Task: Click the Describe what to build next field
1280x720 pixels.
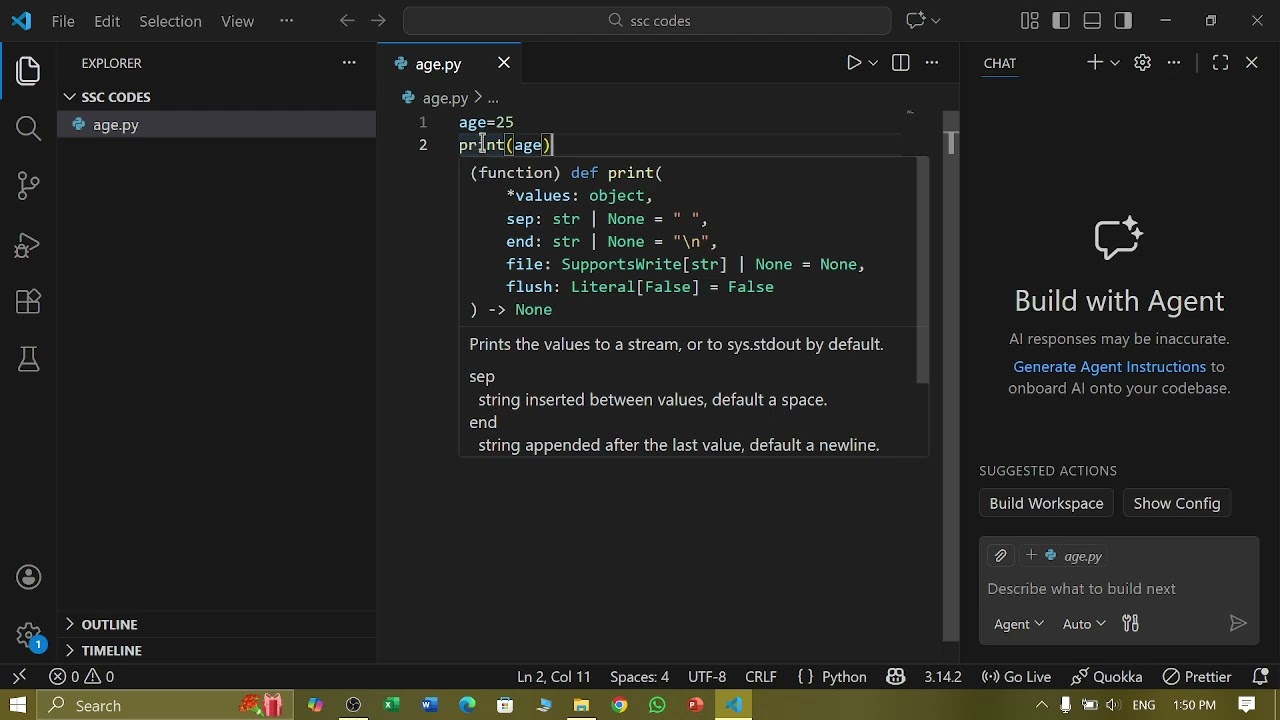Action: 1118,589
